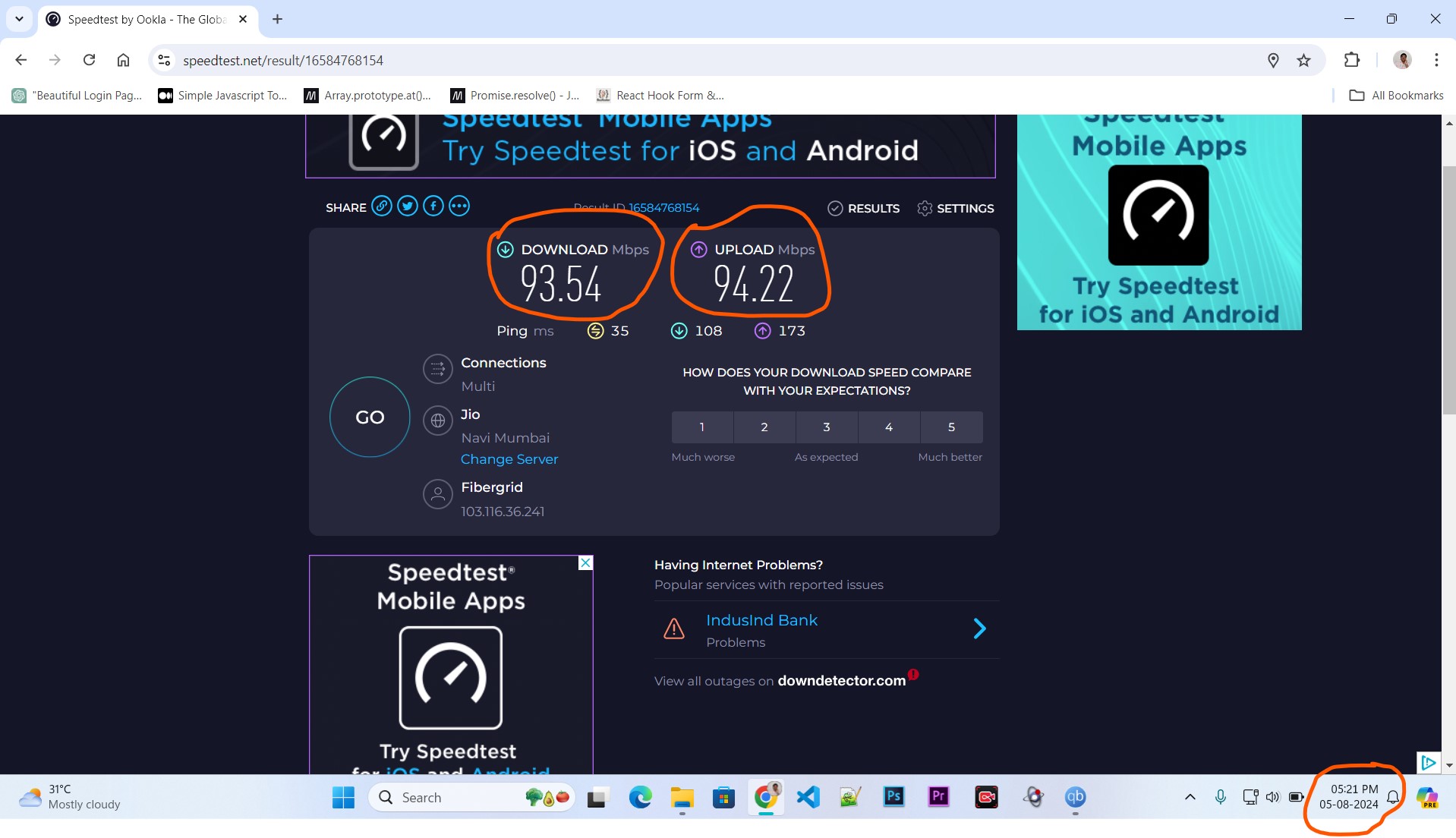Open Simple Javascript To... bookmark
The image size is (1456, 838).
[x=222, y=95]
